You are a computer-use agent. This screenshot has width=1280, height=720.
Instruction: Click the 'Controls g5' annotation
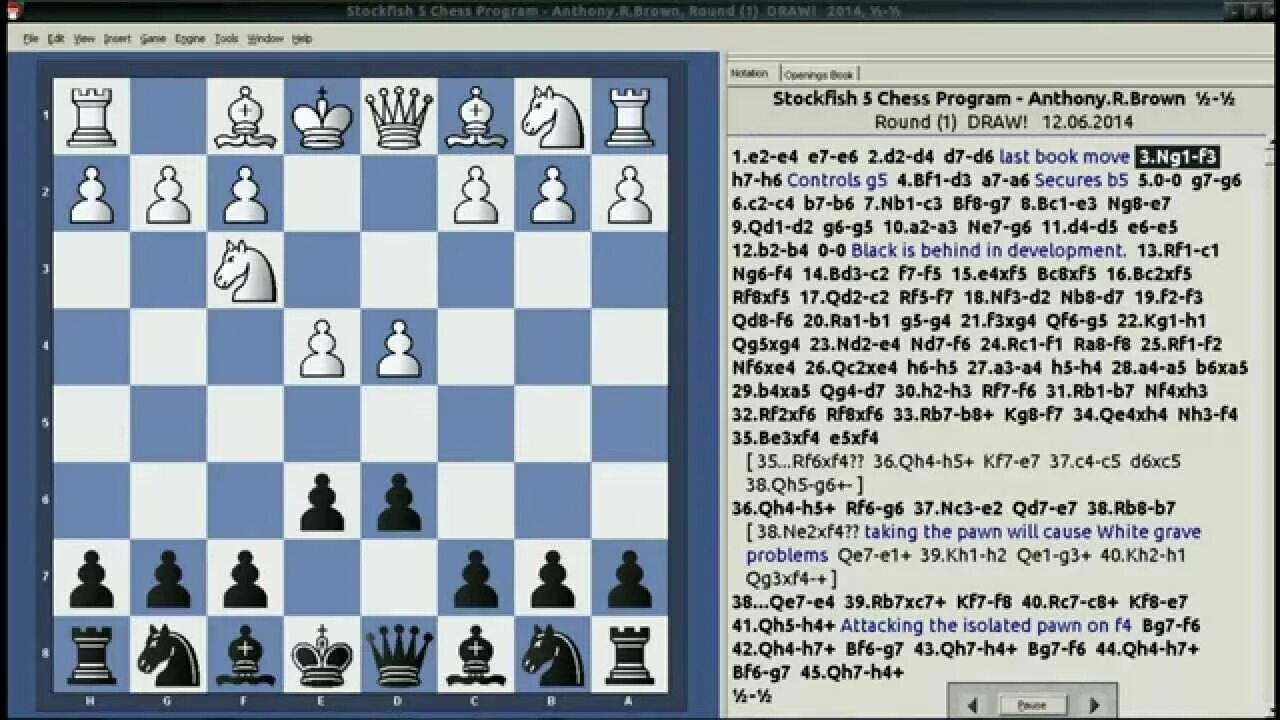pos(839,180)
